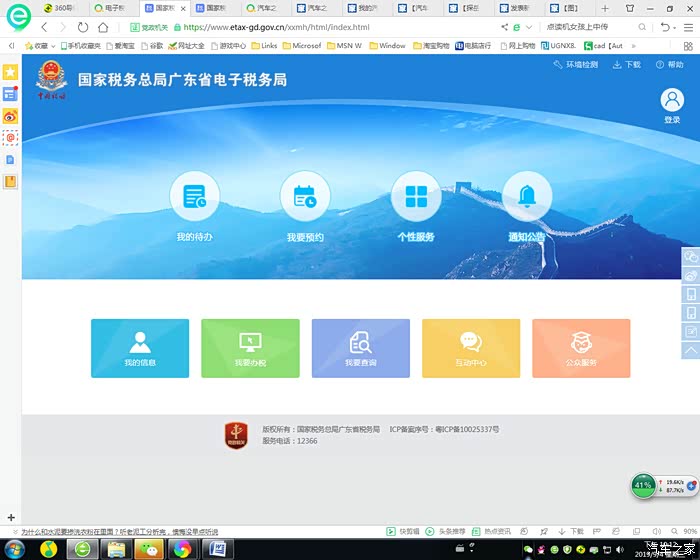
Task: Click the 个性服务 grid icon
Action: pos(416,196)
